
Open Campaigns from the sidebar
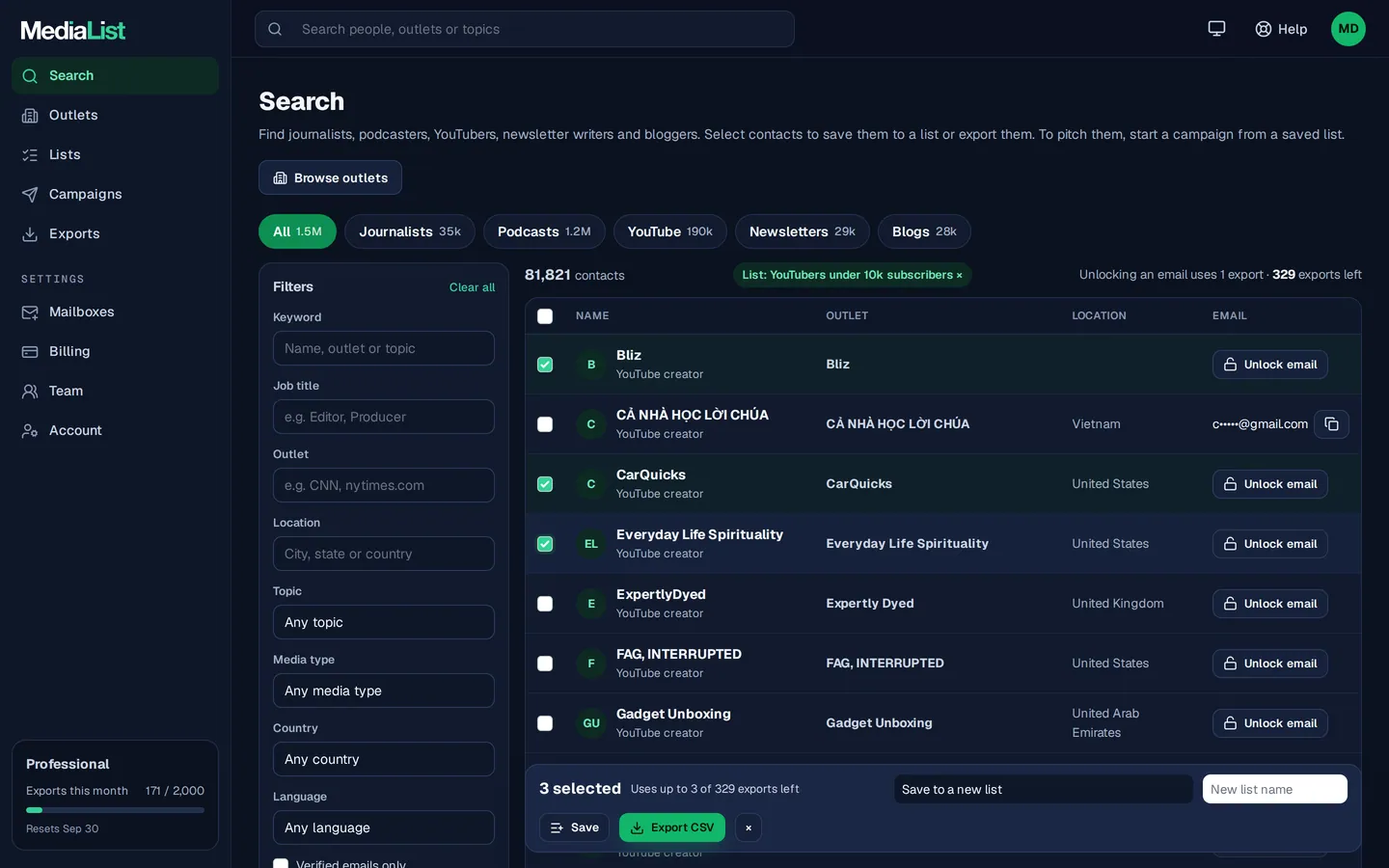[115, 195]
